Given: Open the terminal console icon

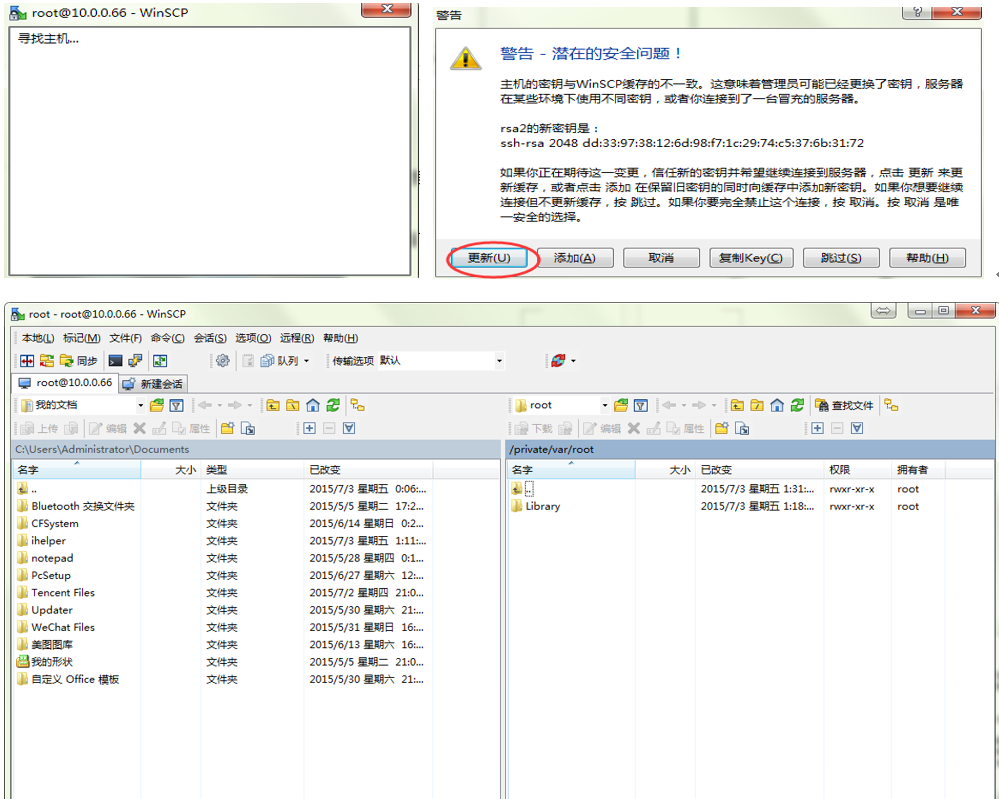Looking at the screenshot, I should point(115,361).
